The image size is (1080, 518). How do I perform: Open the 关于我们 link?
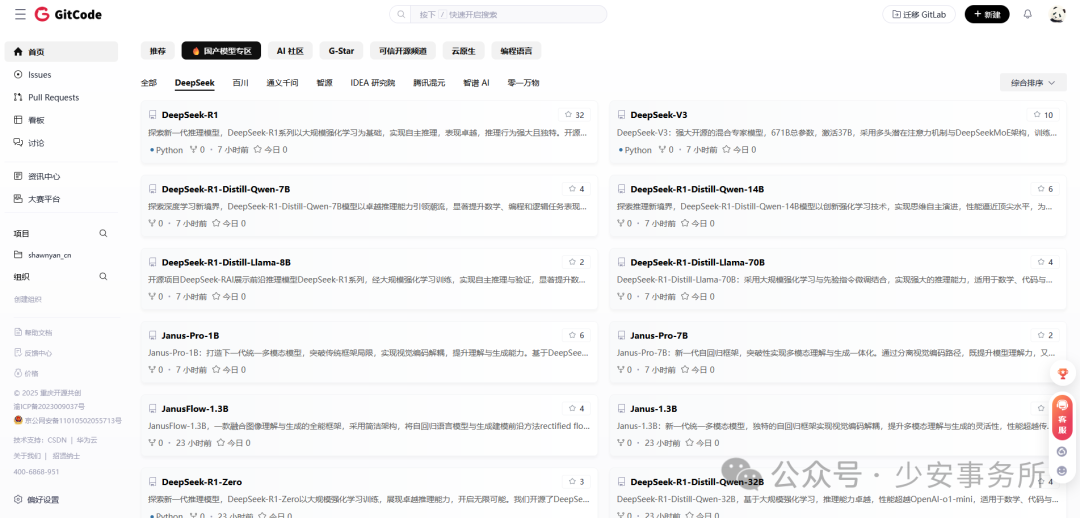coord(28,456)
